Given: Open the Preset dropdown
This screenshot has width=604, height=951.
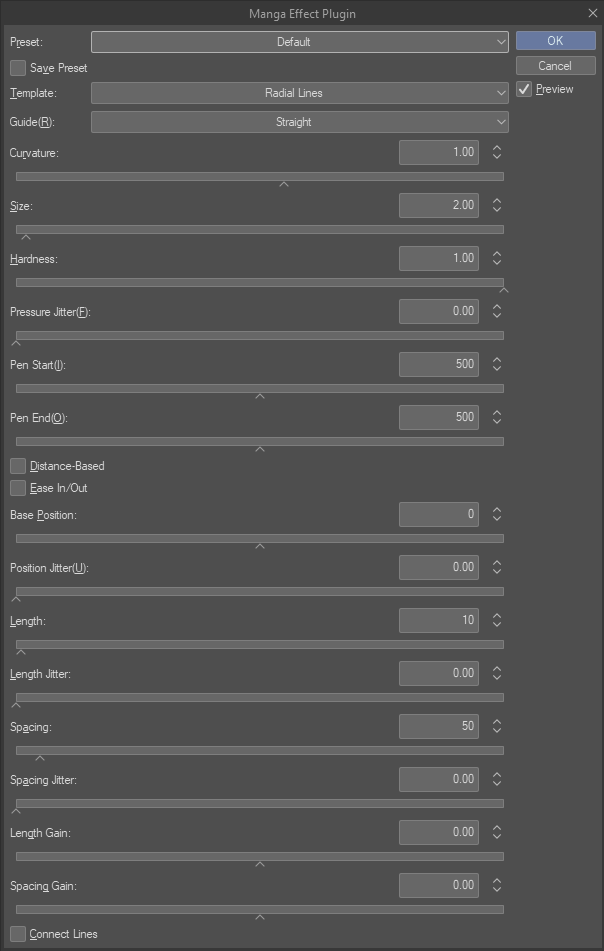Looking at the screenshot, I should pyautogui.click(x=299, y=42).
